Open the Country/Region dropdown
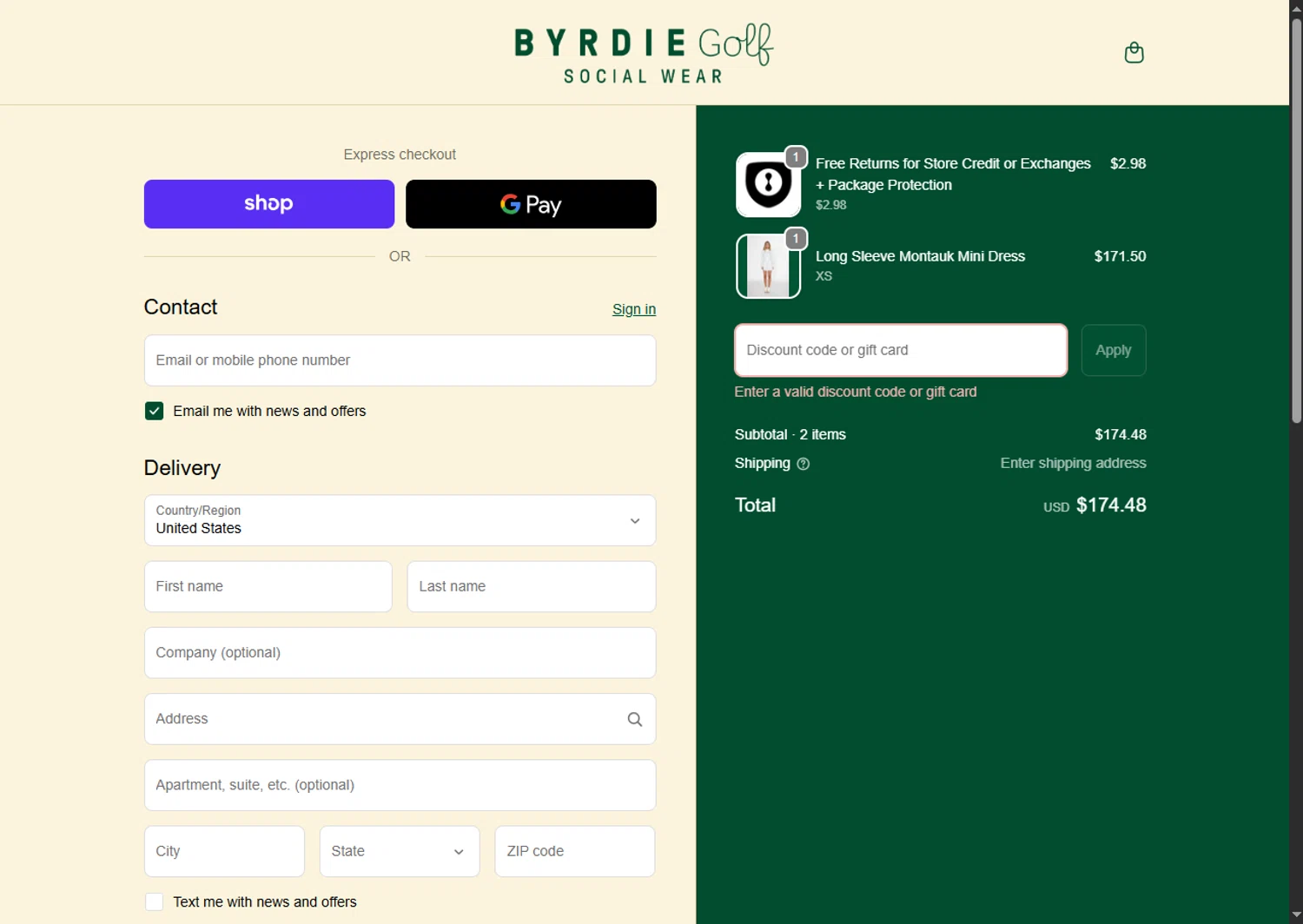 tap(400, 520)
